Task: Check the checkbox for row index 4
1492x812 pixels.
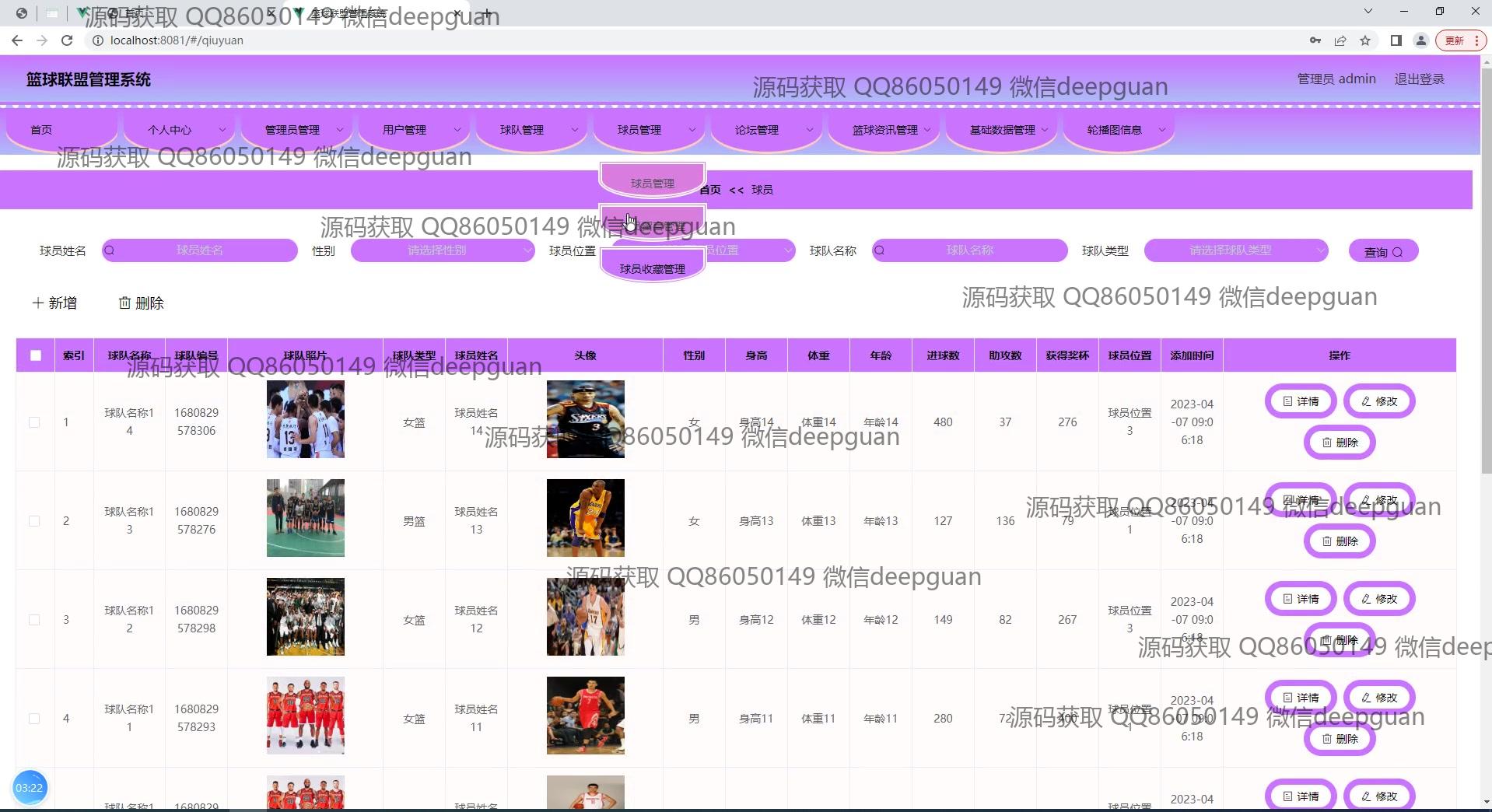Action: 34,719
